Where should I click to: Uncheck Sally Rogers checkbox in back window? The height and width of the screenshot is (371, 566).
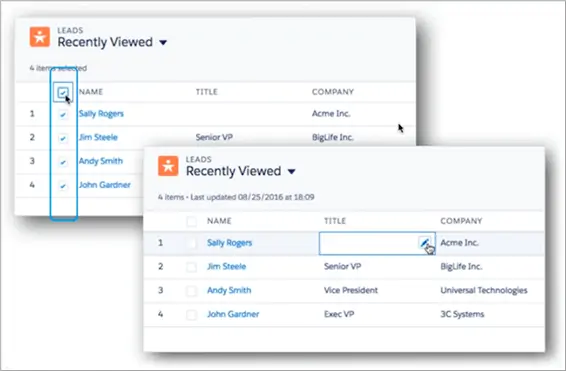click(x=63, y=114)
